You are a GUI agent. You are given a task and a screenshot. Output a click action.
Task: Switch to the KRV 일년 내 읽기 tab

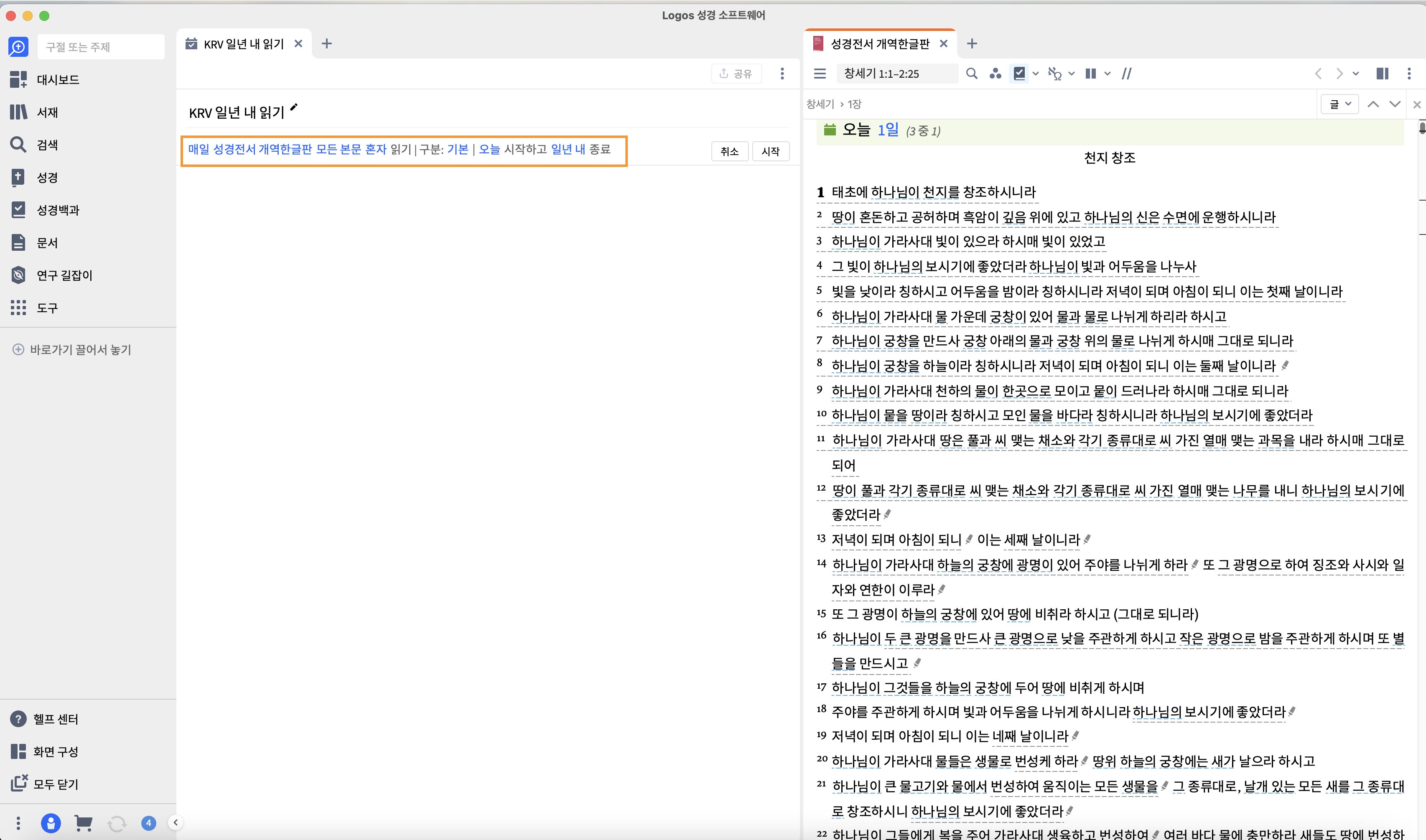(x=243, y=44)
